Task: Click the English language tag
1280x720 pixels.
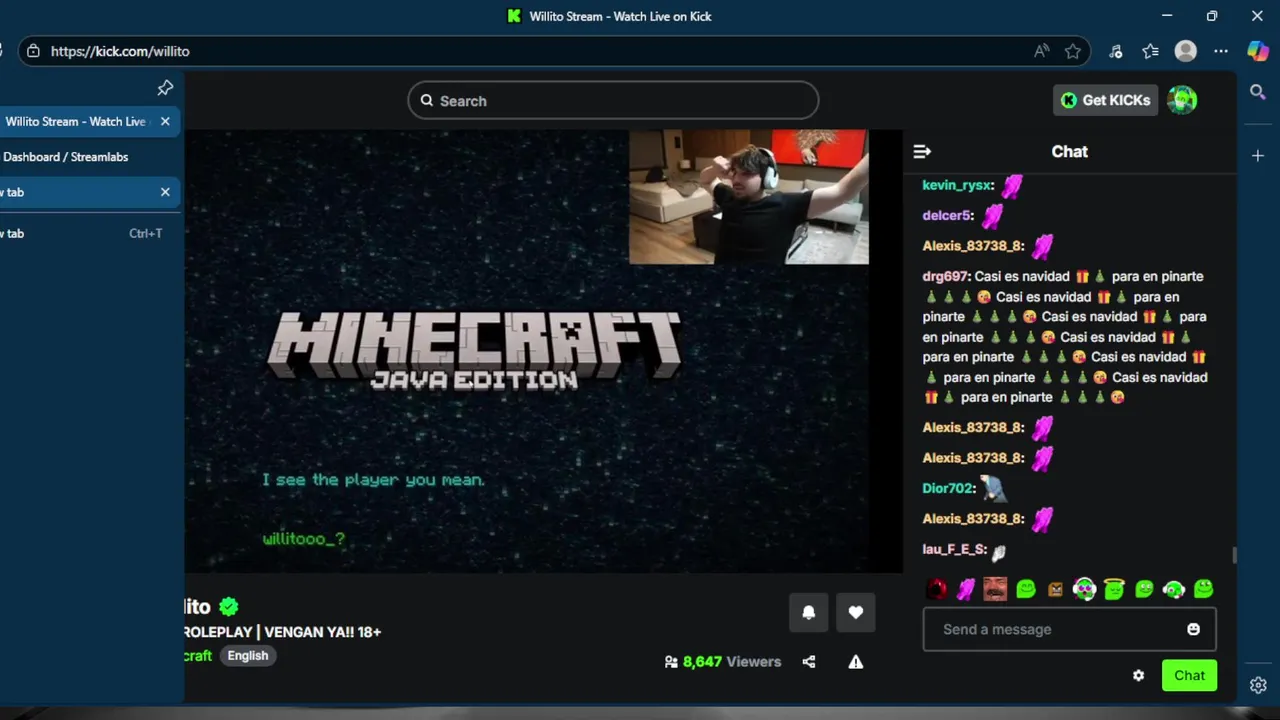Action: (248, 656)
